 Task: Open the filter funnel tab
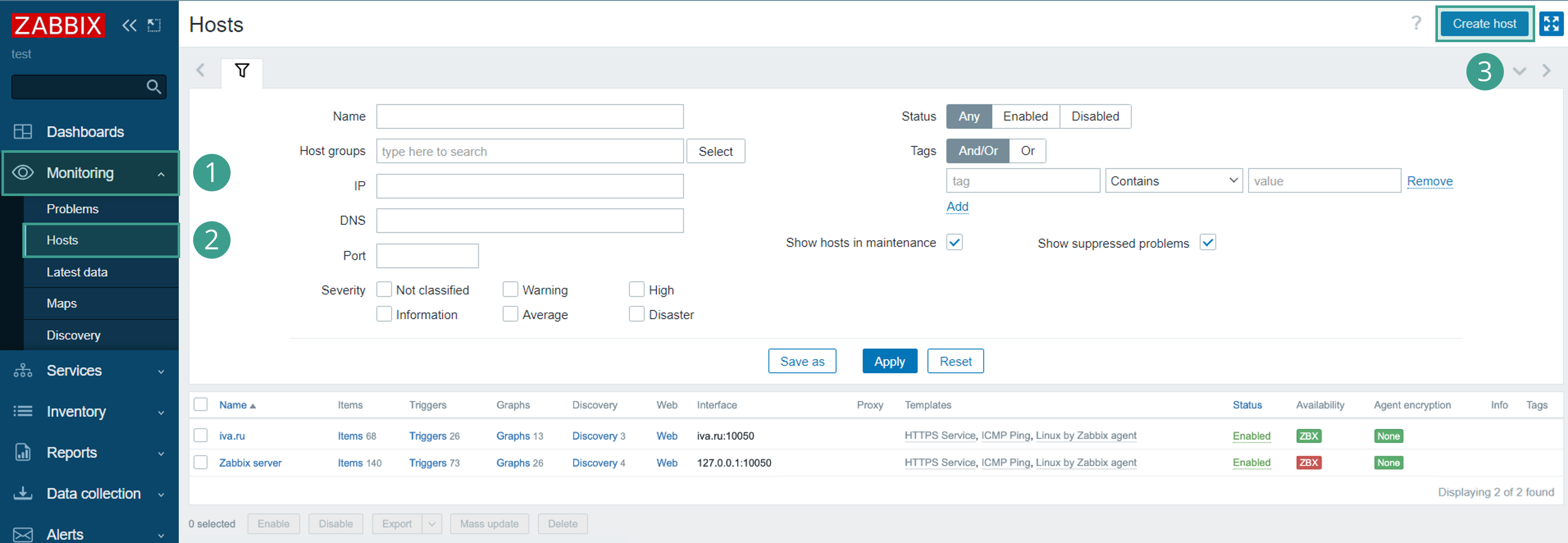[x=242, y=71]
